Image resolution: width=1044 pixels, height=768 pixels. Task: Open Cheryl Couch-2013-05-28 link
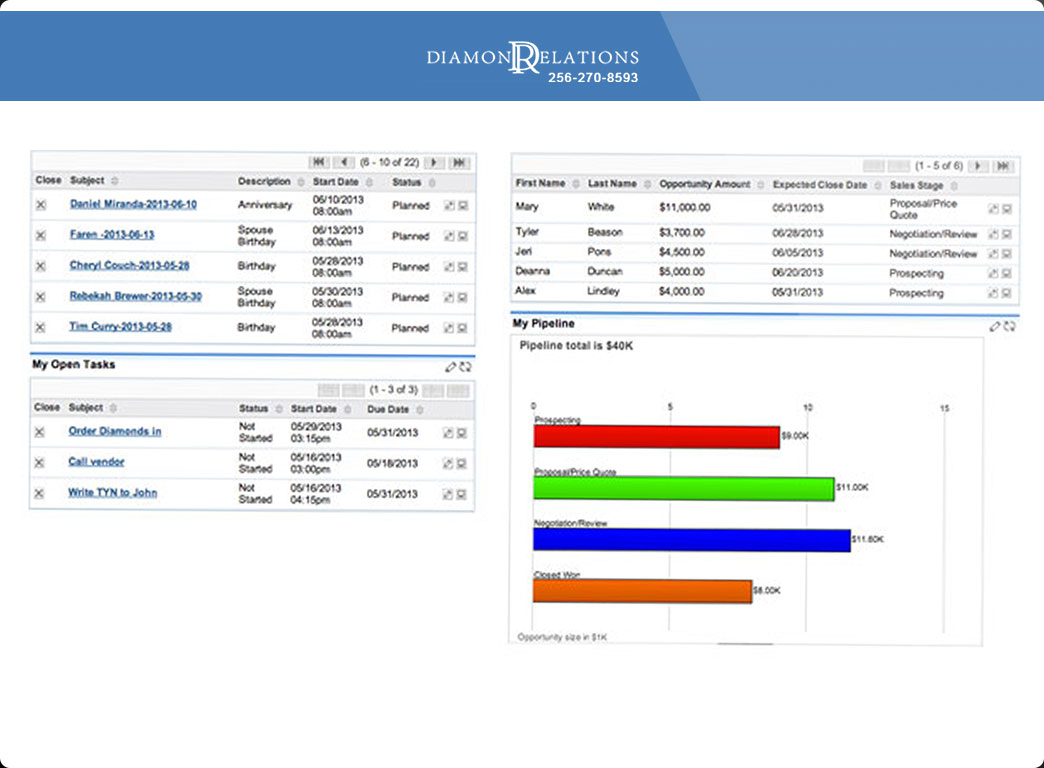tap(129, 265)
